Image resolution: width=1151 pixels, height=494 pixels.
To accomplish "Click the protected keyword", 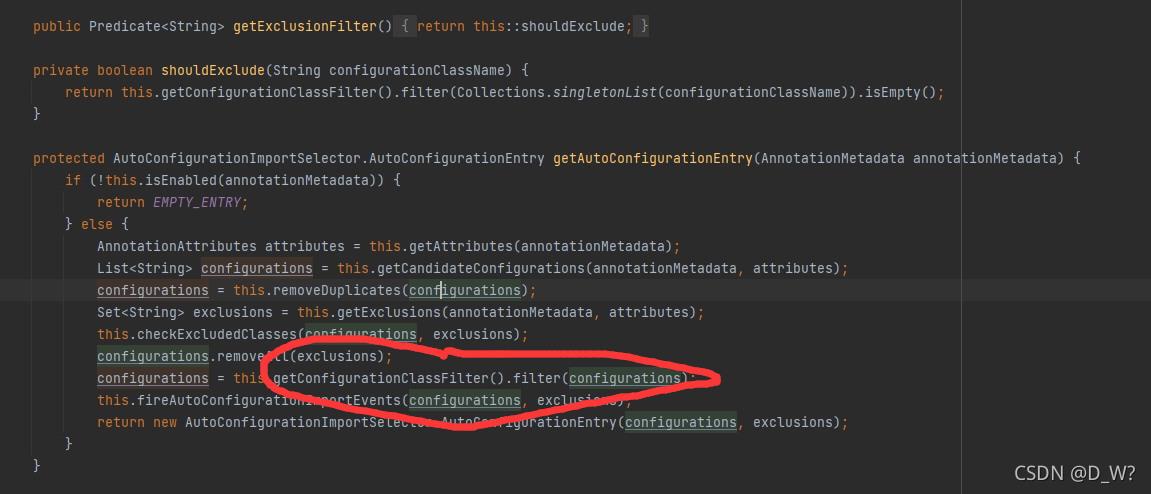I will point(69,159).
